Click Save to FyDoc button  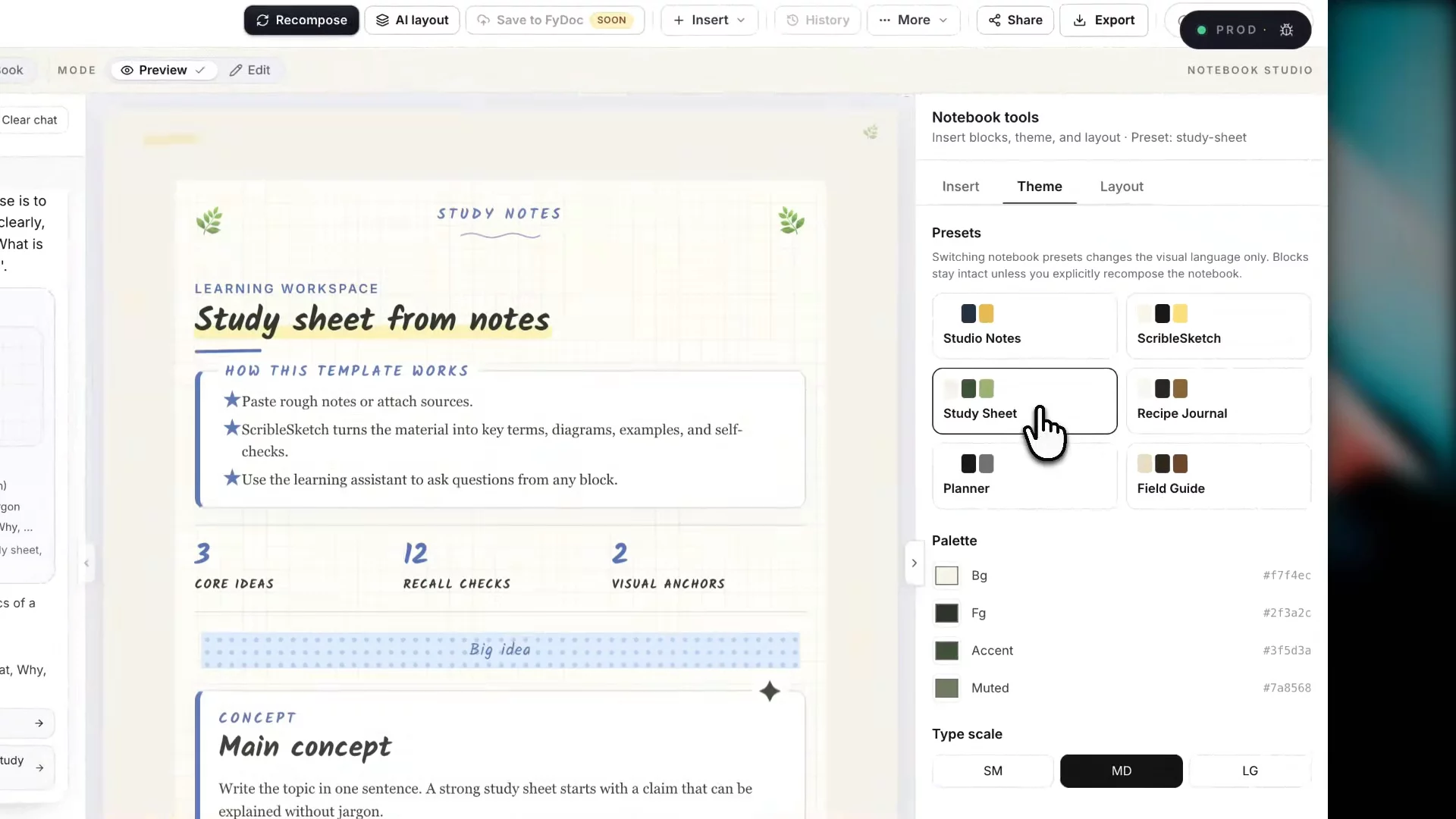coord(555,20)
